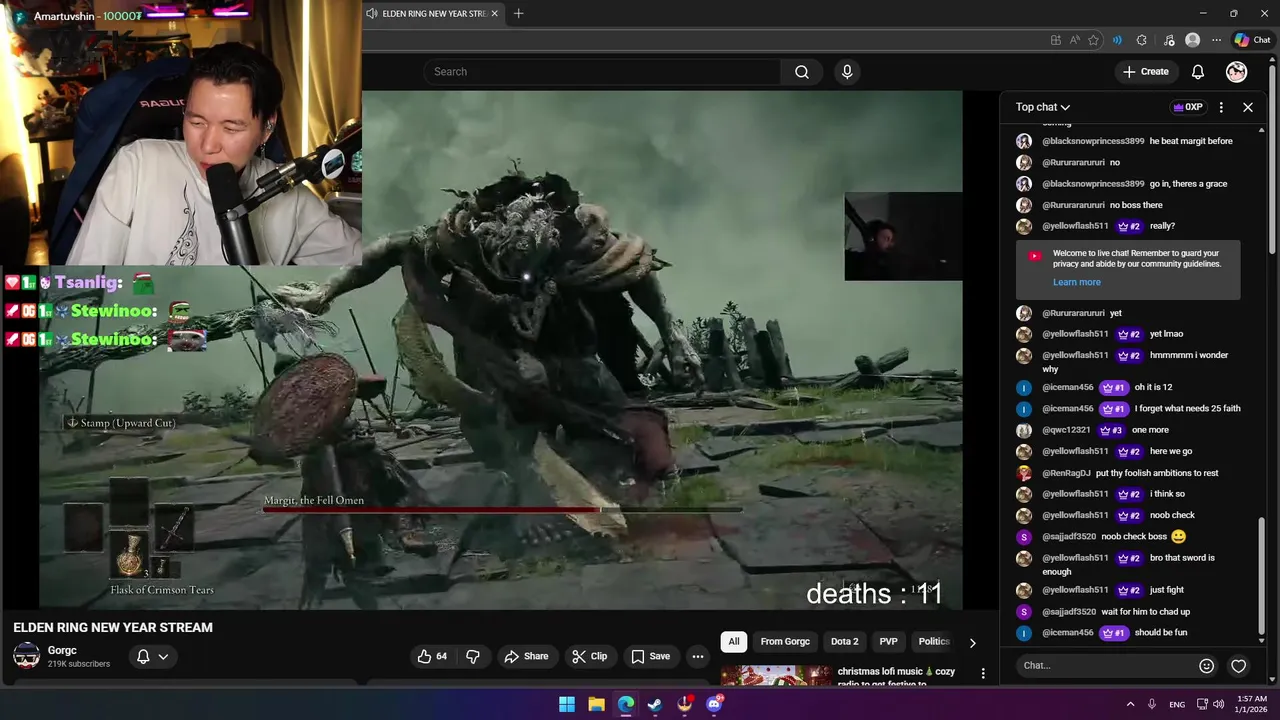Open Copilot Chat button
Viewport: 1280px width, 720px height.
[x=1252, y=40]
